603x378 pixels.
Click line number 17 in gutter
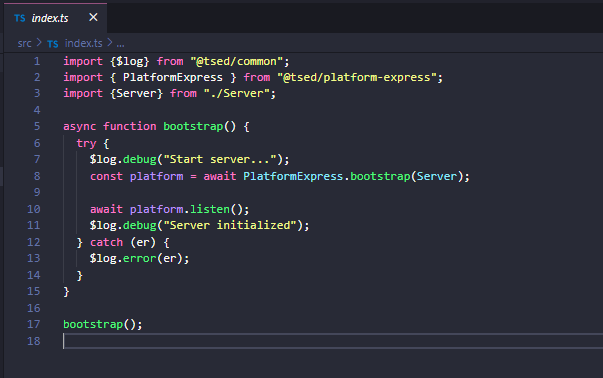click(x=34, y=325)
